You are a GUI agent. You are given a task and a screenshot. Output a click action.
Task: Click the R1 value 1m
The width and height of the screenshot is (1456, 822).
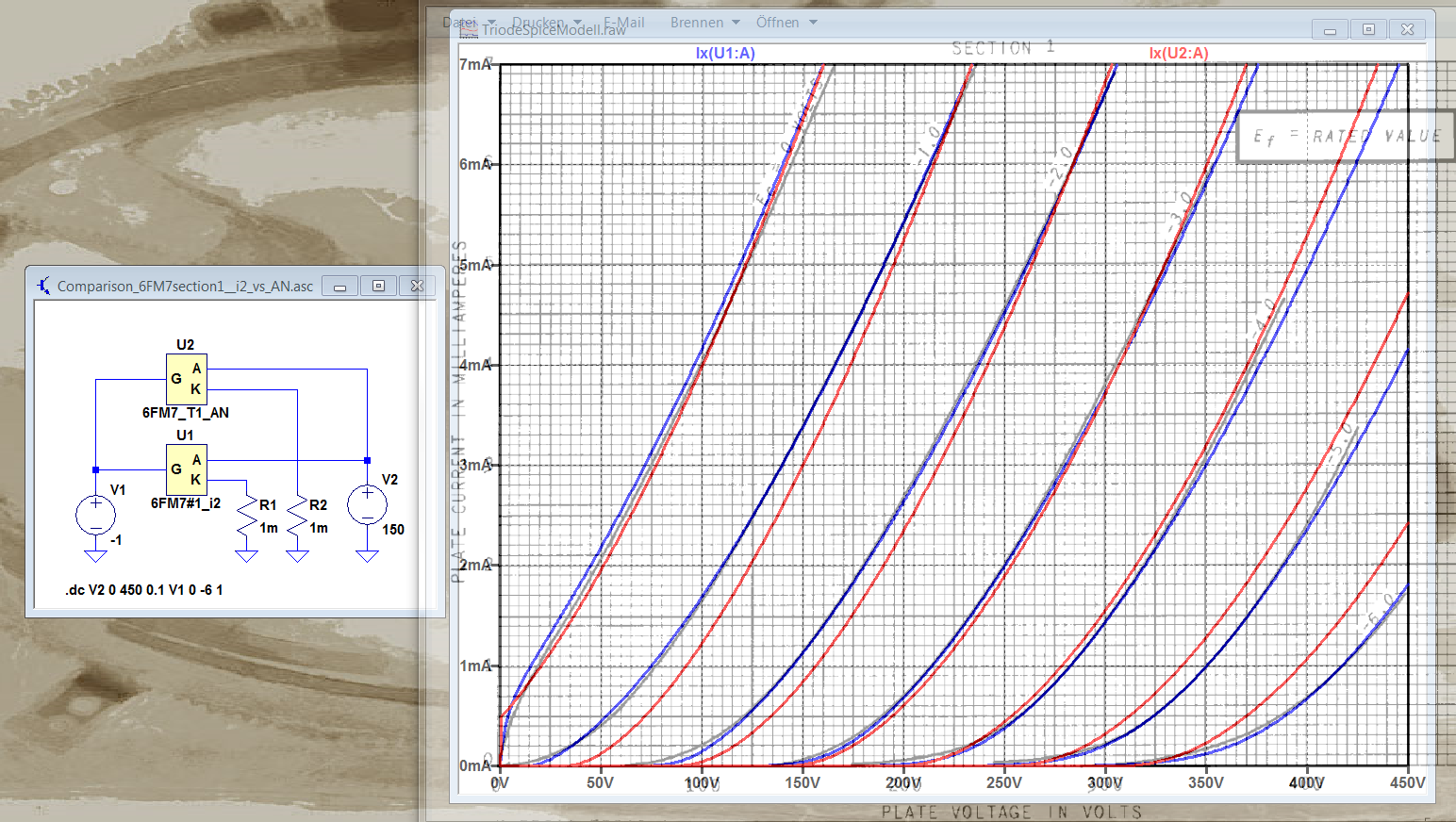269,528
